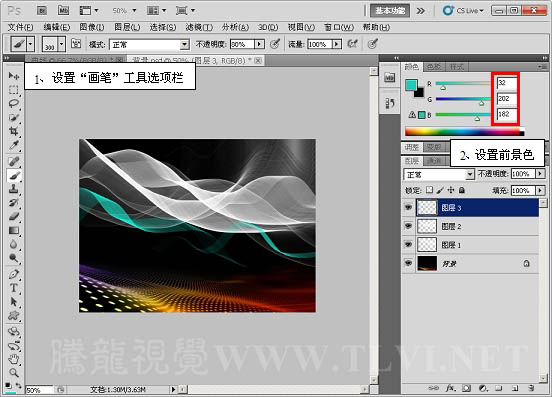
Task: Select the Eyedropper tool
Action: pyautogui.click(x=14, y=145)
